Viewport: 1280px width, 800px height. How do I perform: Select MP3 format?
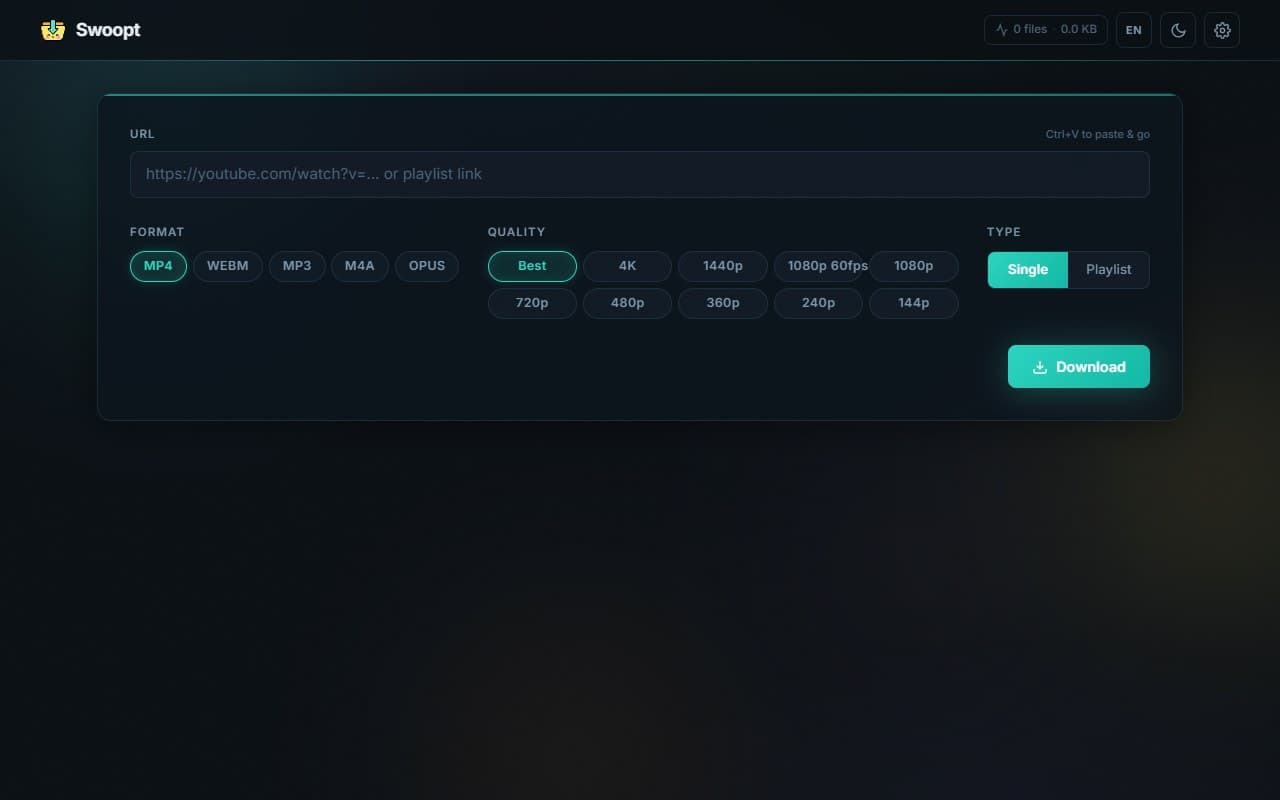coord(297,266)
